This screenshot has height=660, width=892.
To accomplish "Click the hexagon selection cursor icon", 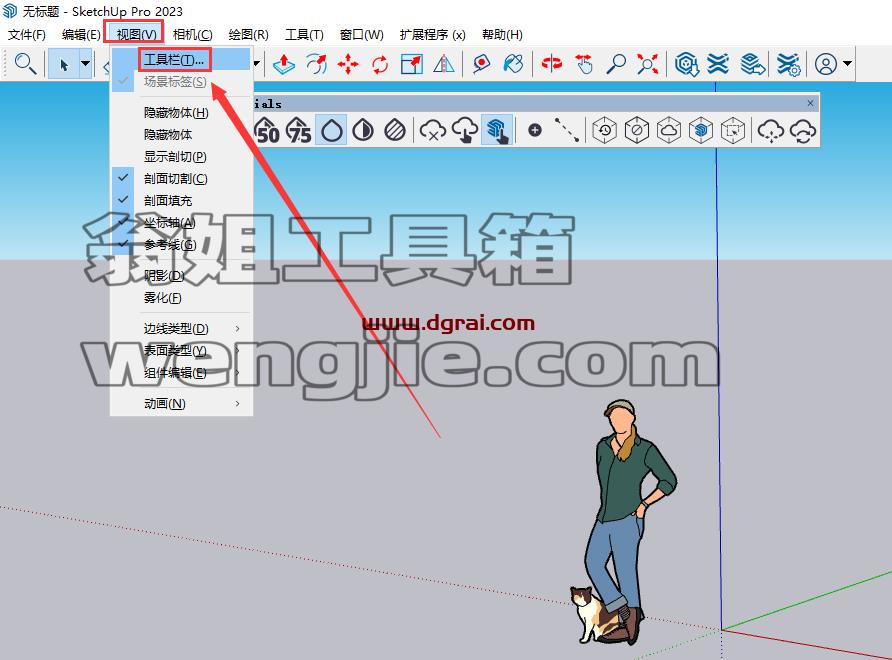I will coord(733,130).
